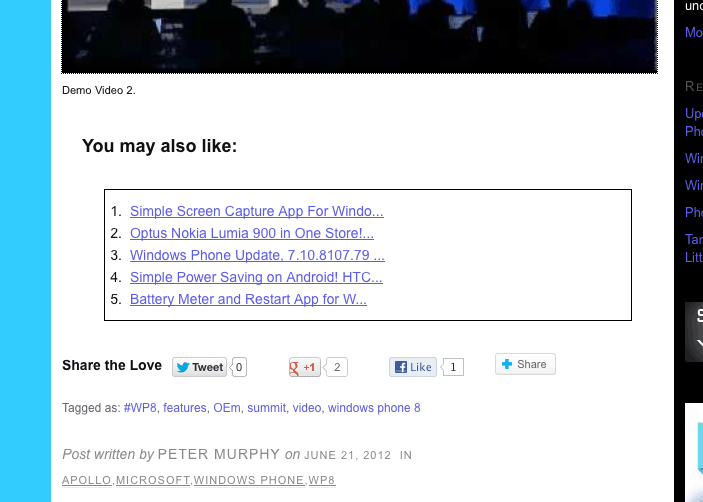
Task: Open the MICROSOFT category
Action: click(153, 480)
